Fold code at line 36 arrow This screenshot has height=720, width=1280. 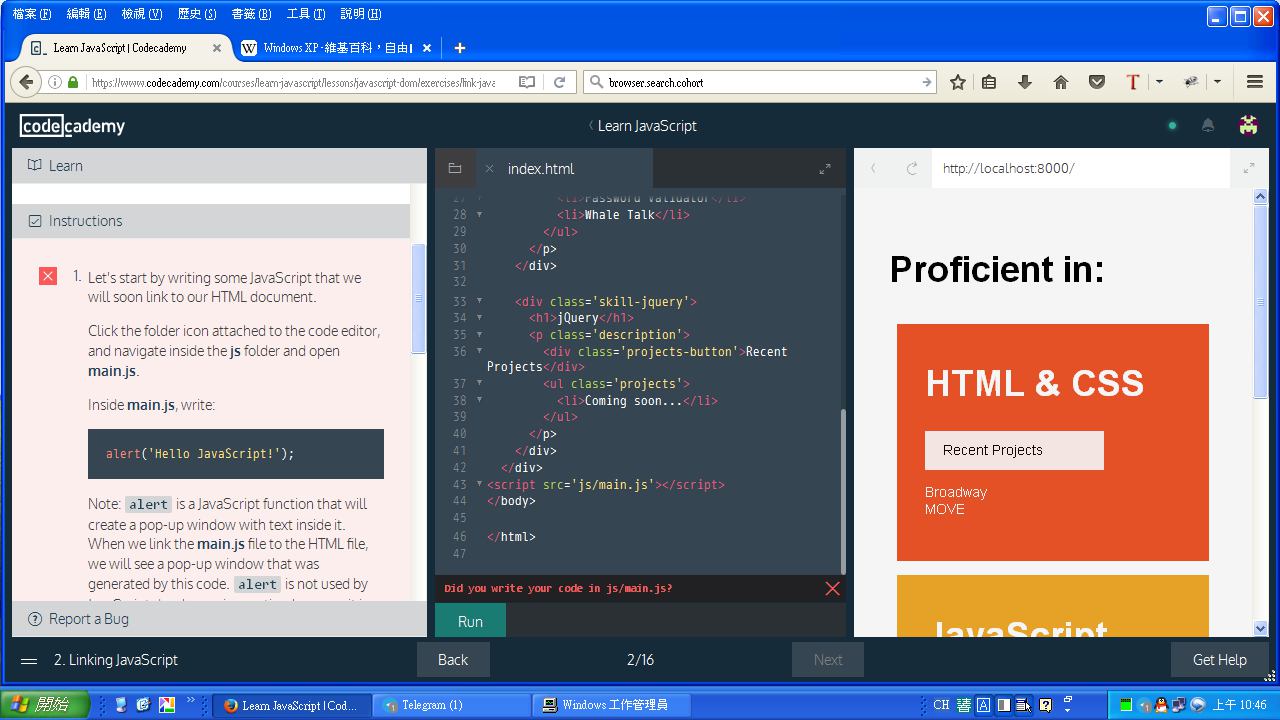pos(479,351)
